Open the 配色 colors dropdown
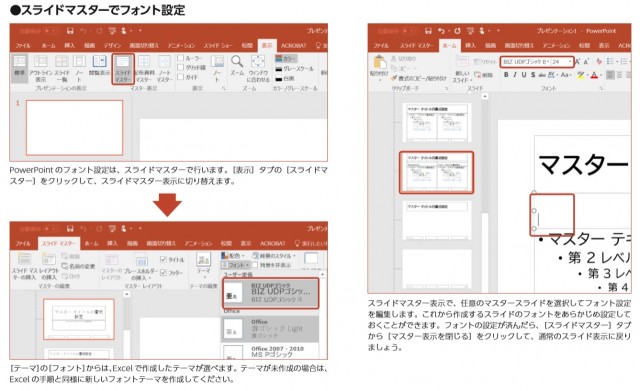Viewport: 640px width, 391px height. pyautogui.click(x=233, y=255)
